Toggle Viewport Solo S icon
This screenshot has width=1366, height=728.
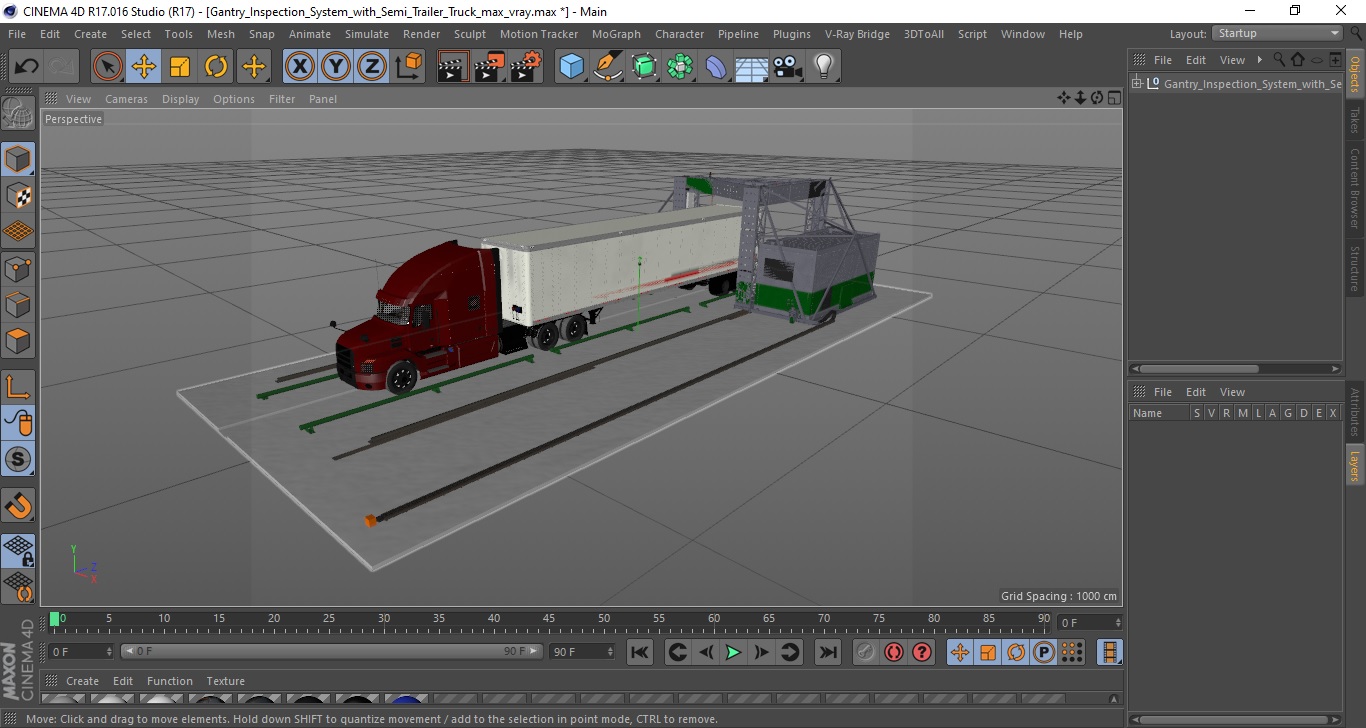(x=18, y=459)
